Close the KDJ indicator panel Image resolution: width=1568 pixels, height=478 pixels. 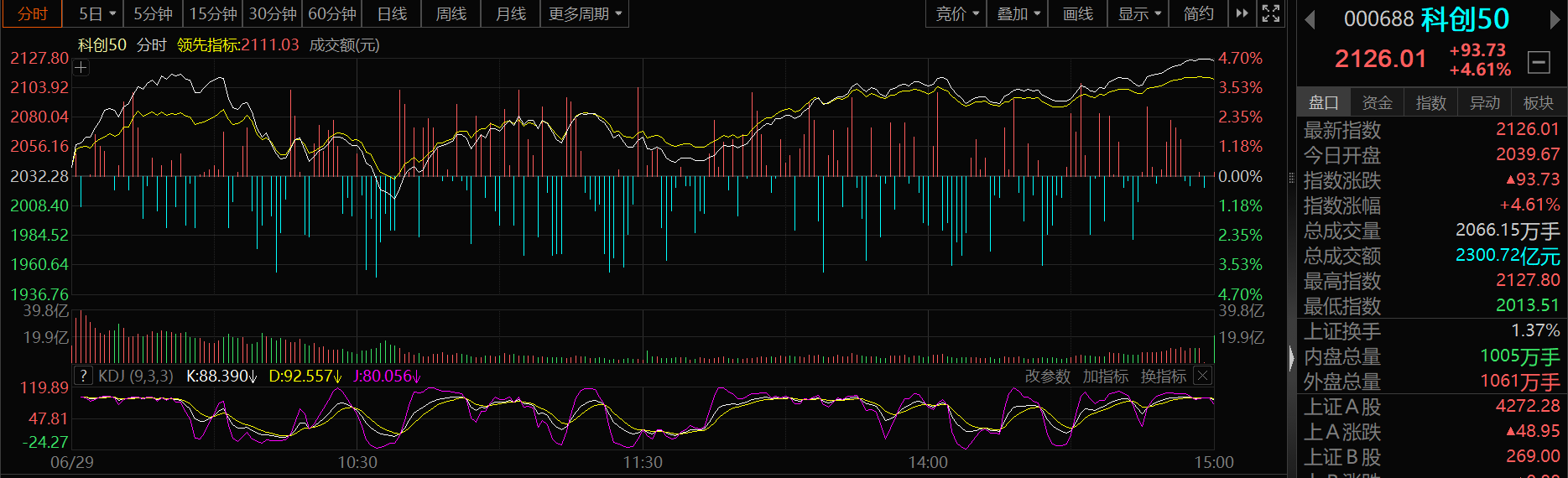1202,376
